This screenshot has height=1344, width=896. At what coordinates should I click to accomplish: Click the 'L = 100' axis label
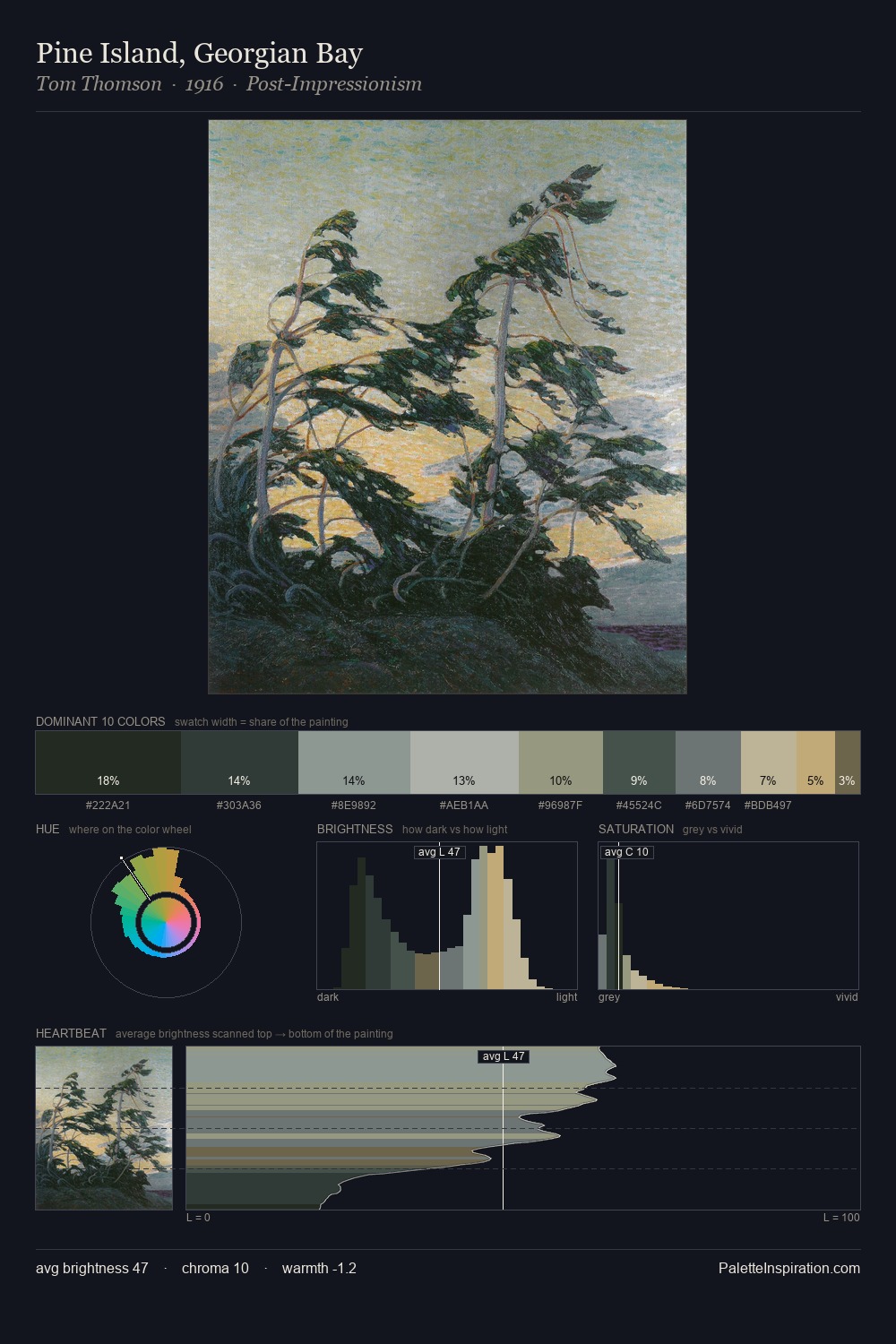[x=841, y=1218]
